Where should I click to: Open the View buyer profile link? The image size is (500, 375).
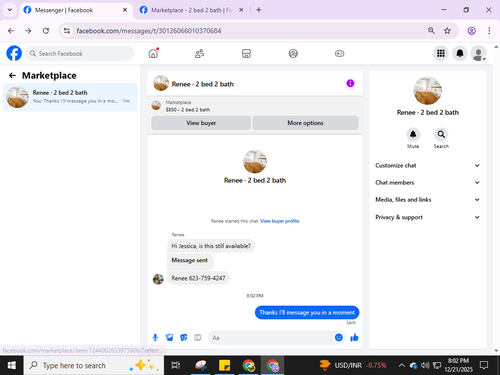pos(280,221)
